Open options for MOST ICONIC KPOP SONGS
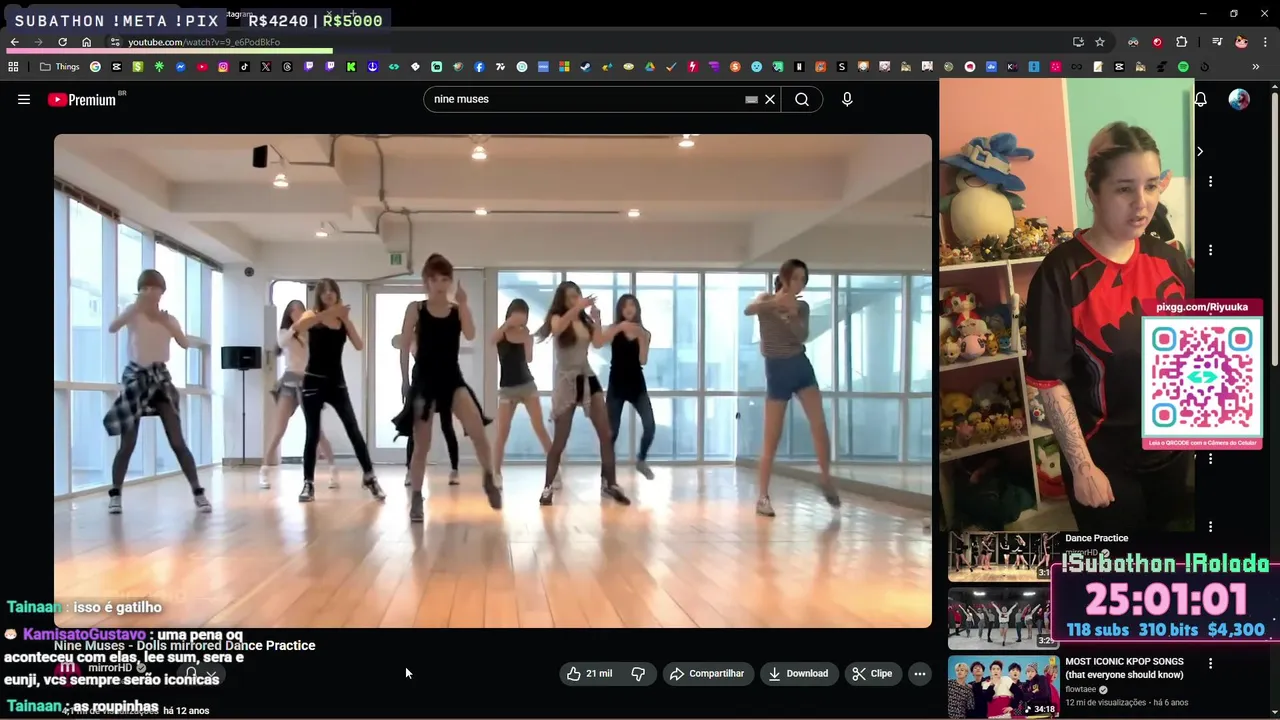 [1210, 664]
